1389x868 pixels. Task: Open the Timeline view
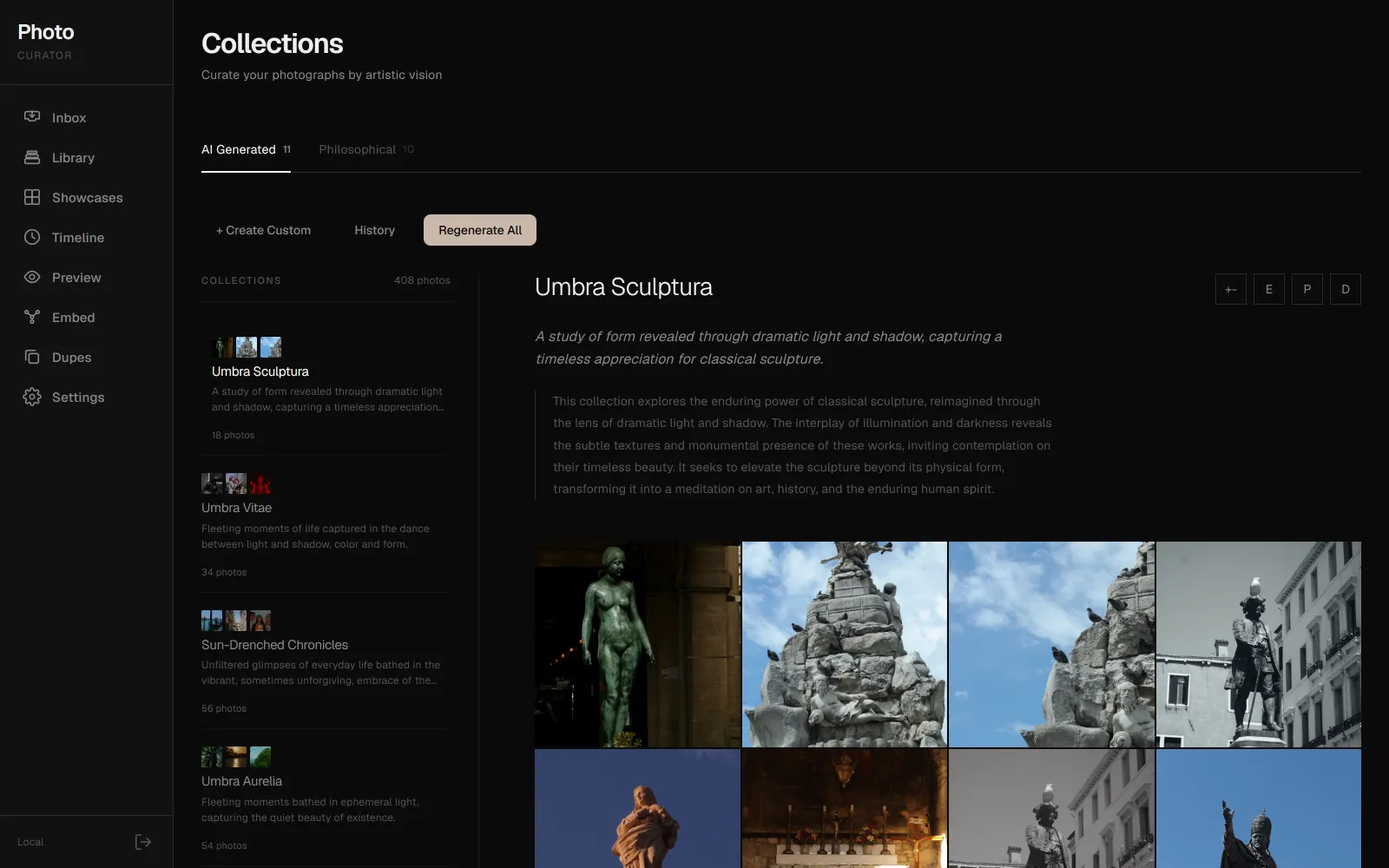87,237
